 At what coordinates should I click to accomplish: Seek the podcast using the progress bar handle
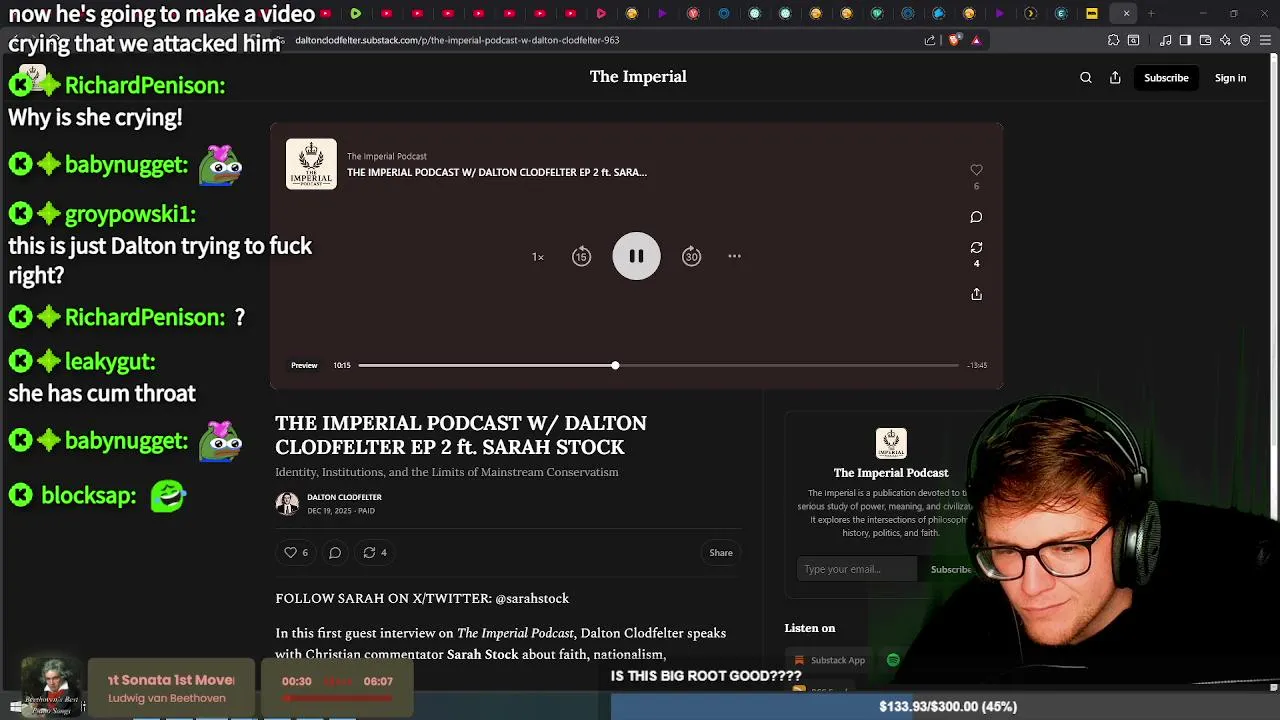[x=615, y=365]
